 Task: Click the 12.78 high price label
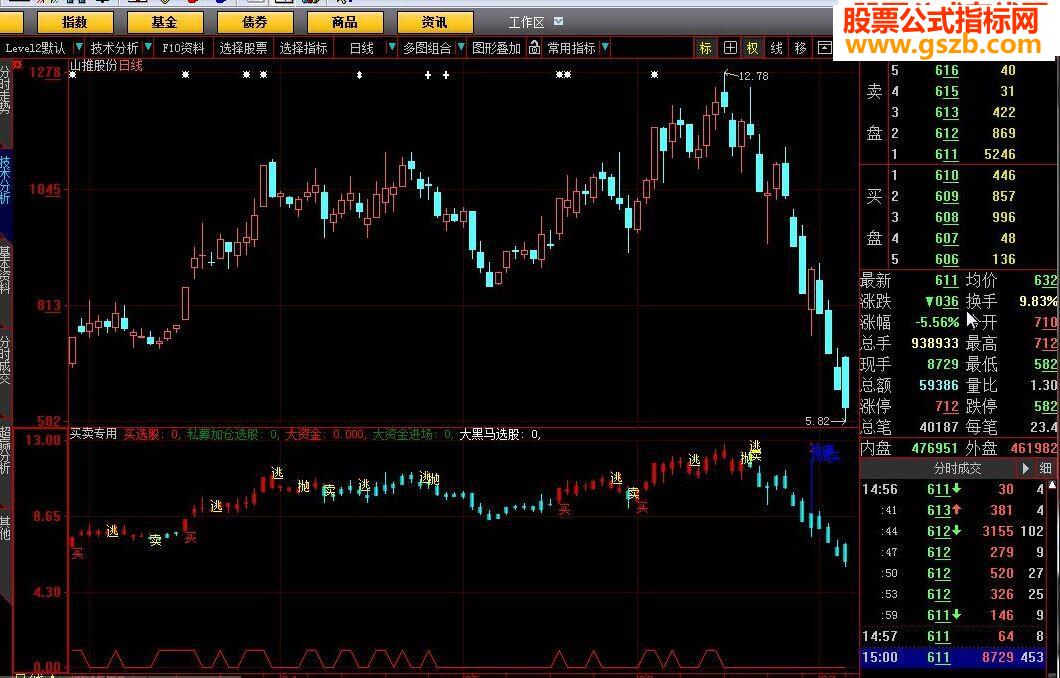pos(753,76)
